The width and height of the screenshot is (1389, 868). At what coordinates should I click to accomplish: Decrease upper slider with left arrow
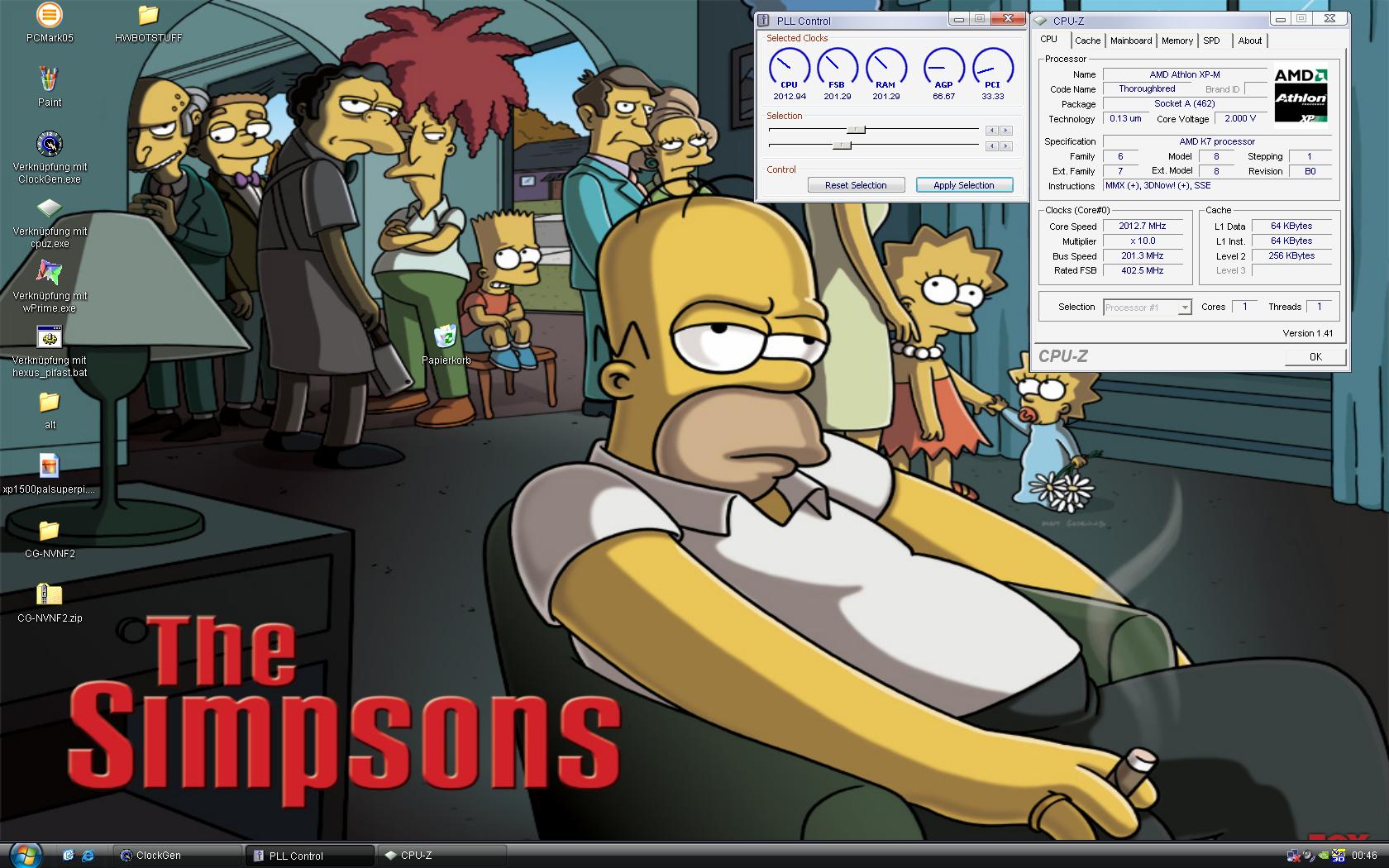[x=992, y=131]
